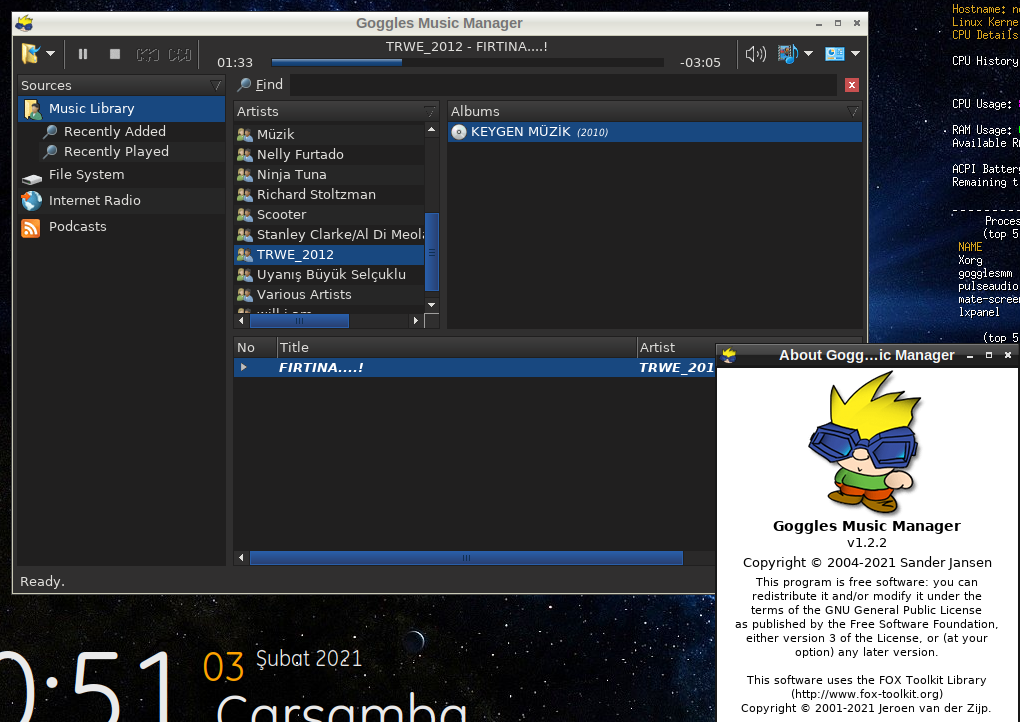Click the Podcasts RSS icon
Screen dimensions: 1020x722
click(31, 228)
